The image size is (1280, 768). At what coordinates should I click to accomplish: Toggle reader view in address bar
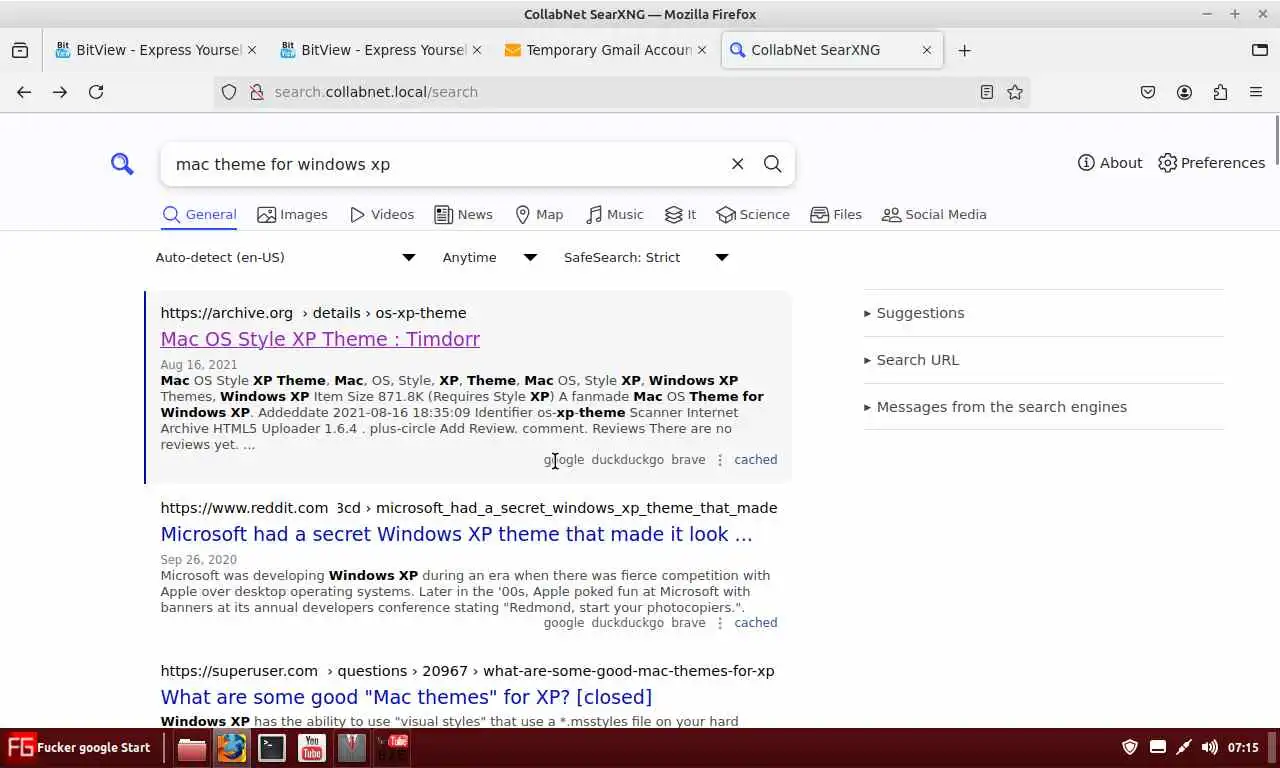click(987, 92)
